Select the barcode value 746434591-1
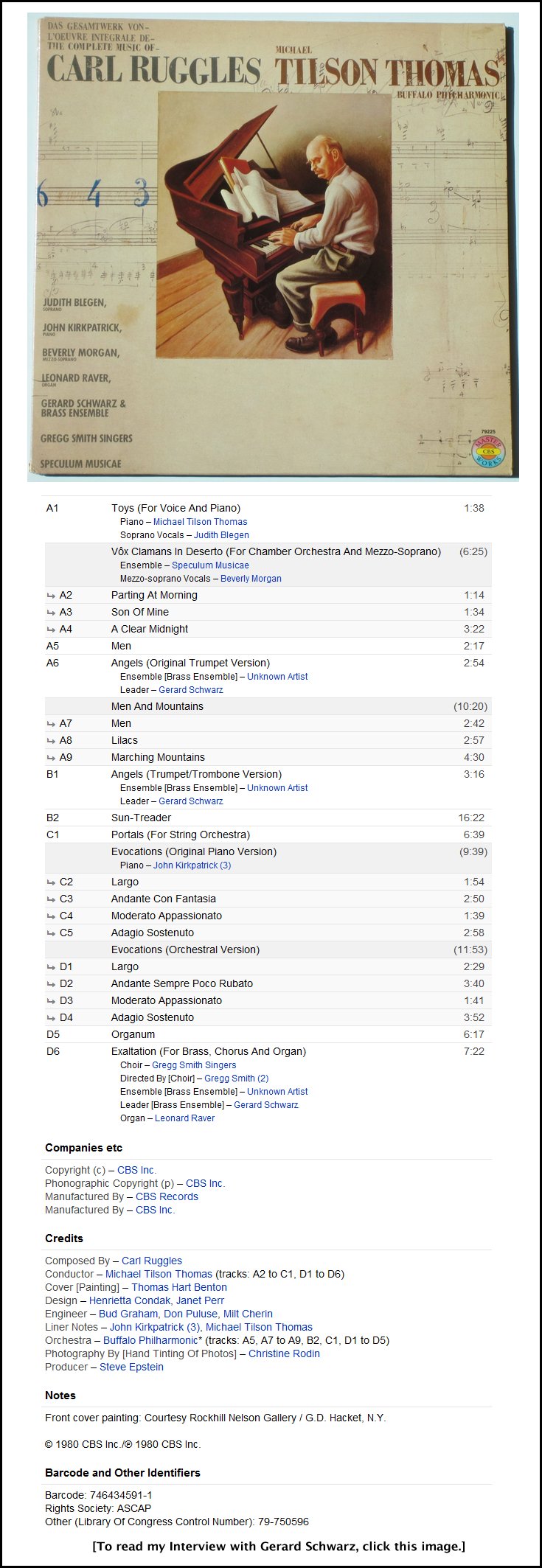 (121, 1495)
